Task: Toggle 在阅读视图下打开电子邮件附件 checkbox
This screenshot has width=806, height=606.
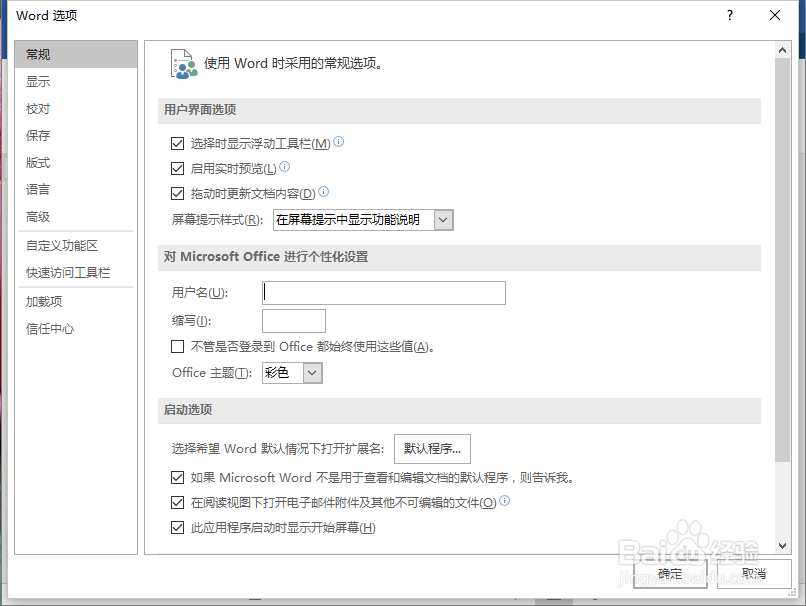Action: pyautogui.click(x=177, y=503)
